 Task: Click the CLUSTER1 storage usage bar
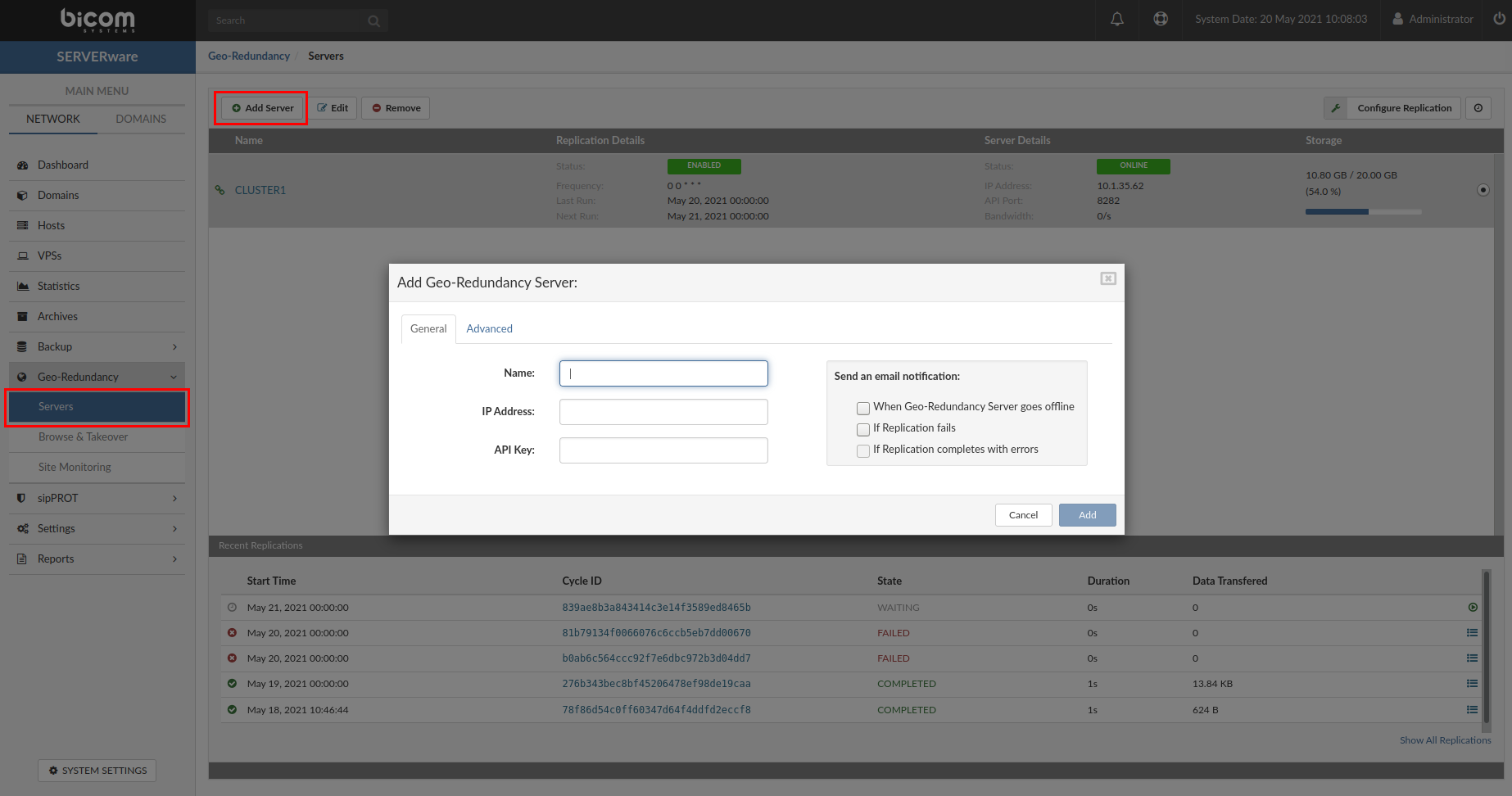click(1363, 211)
